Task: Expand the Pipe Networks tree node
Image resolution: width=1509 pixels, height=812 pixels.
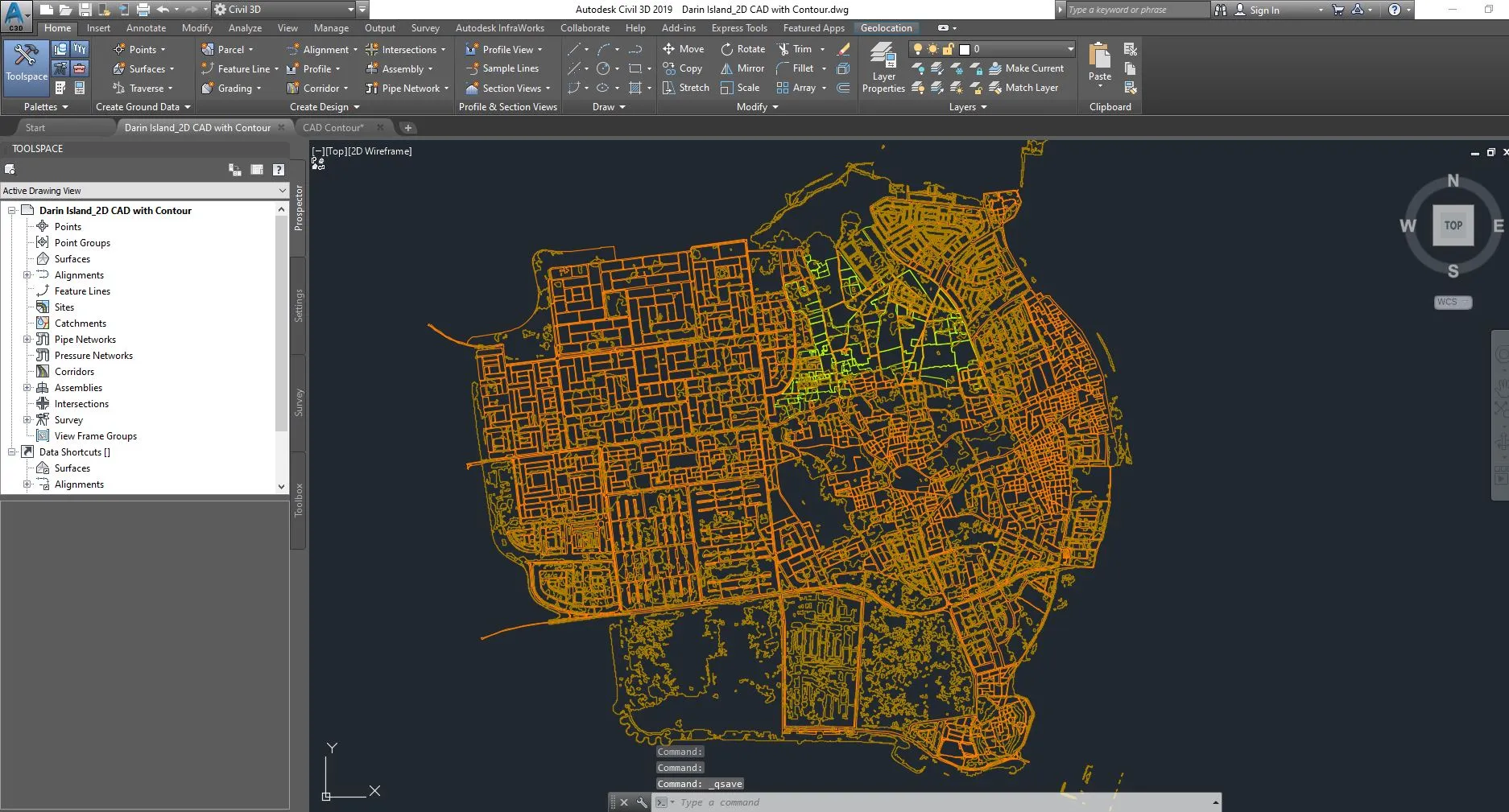Action: [x=27, y=340]
